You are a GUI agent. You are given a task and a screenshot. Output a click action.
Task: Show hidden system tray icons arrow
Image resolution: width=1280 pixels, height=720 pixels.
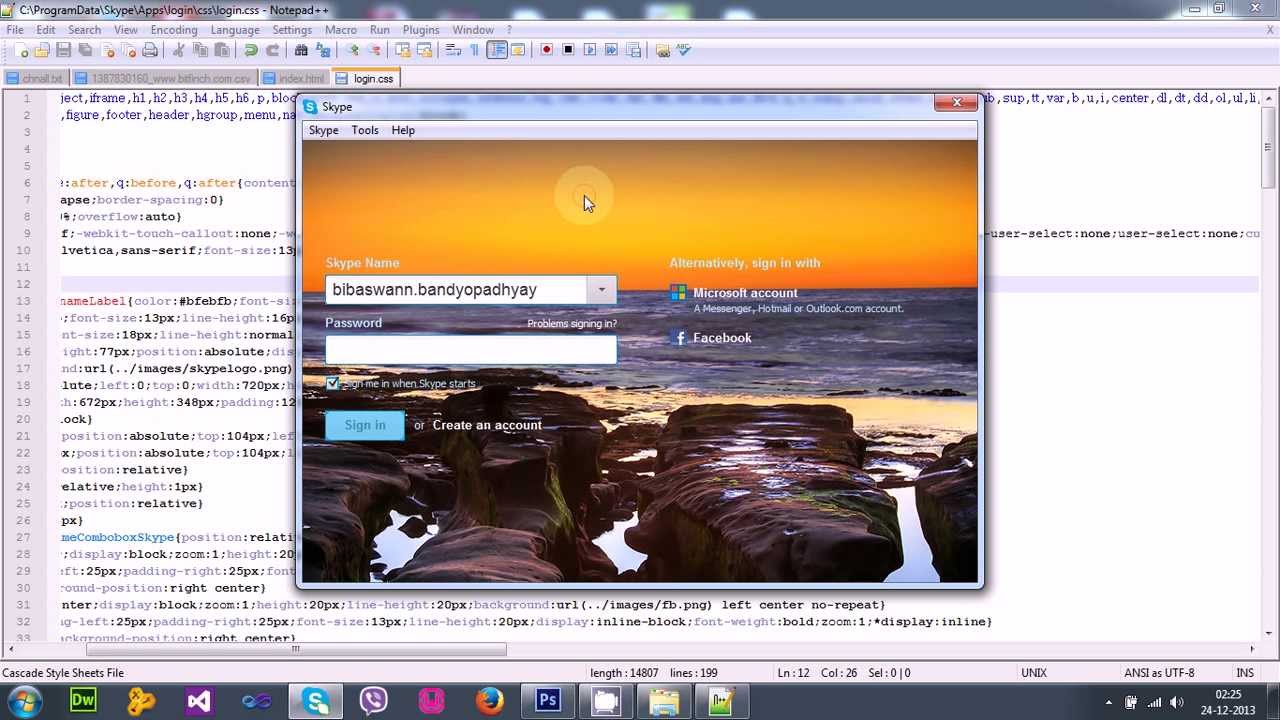point(1108,702)
